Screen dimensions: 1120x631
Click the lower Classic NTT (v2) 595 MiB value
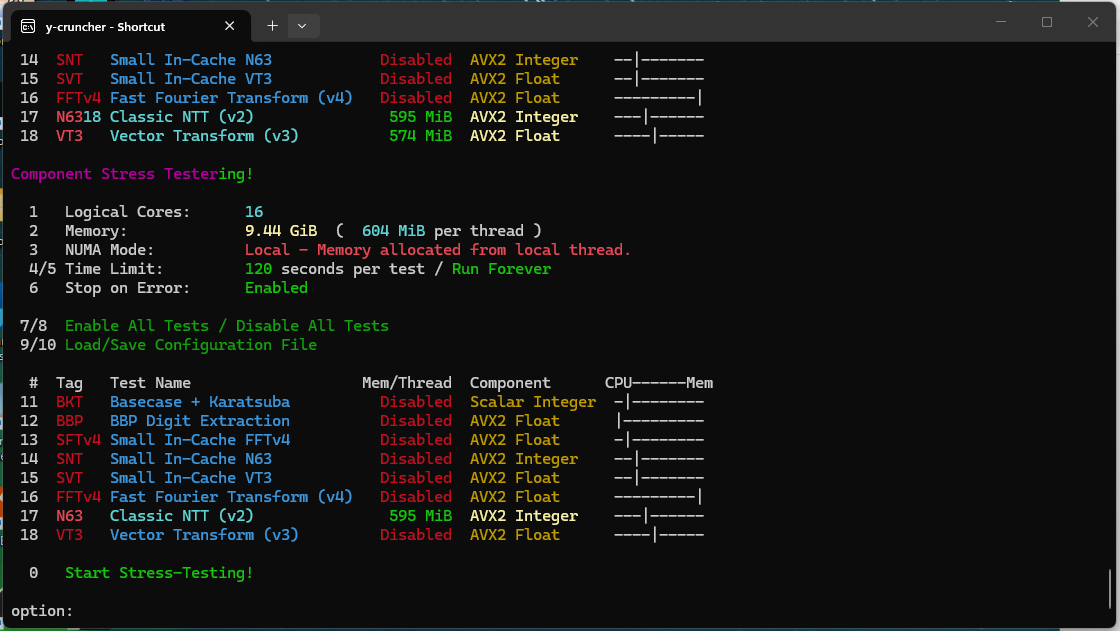pyautogui.click(x=420, y=516)
